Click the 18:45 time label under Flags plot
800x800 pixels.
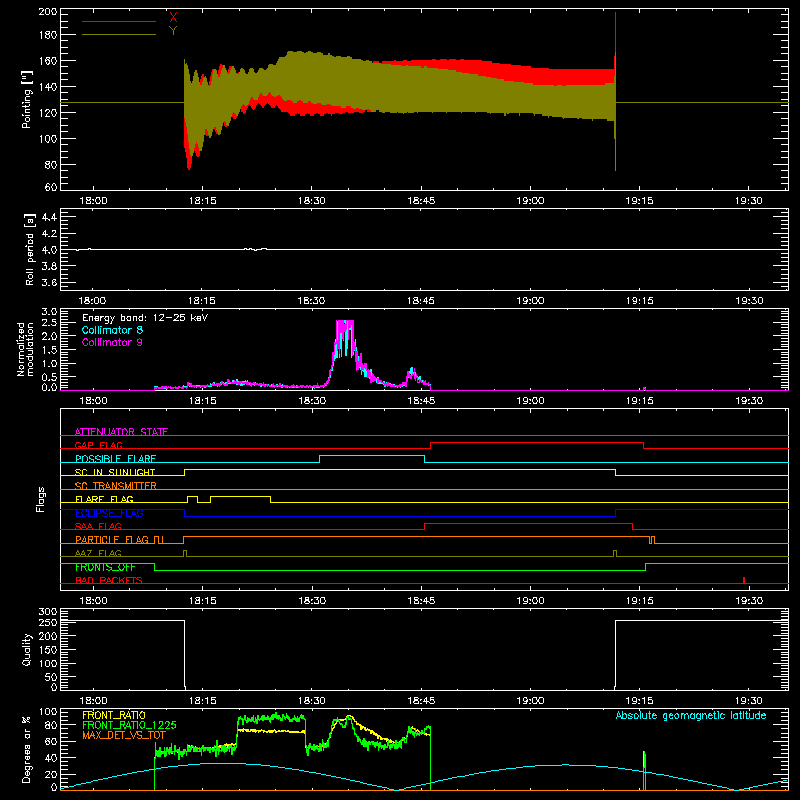point(421,601)
